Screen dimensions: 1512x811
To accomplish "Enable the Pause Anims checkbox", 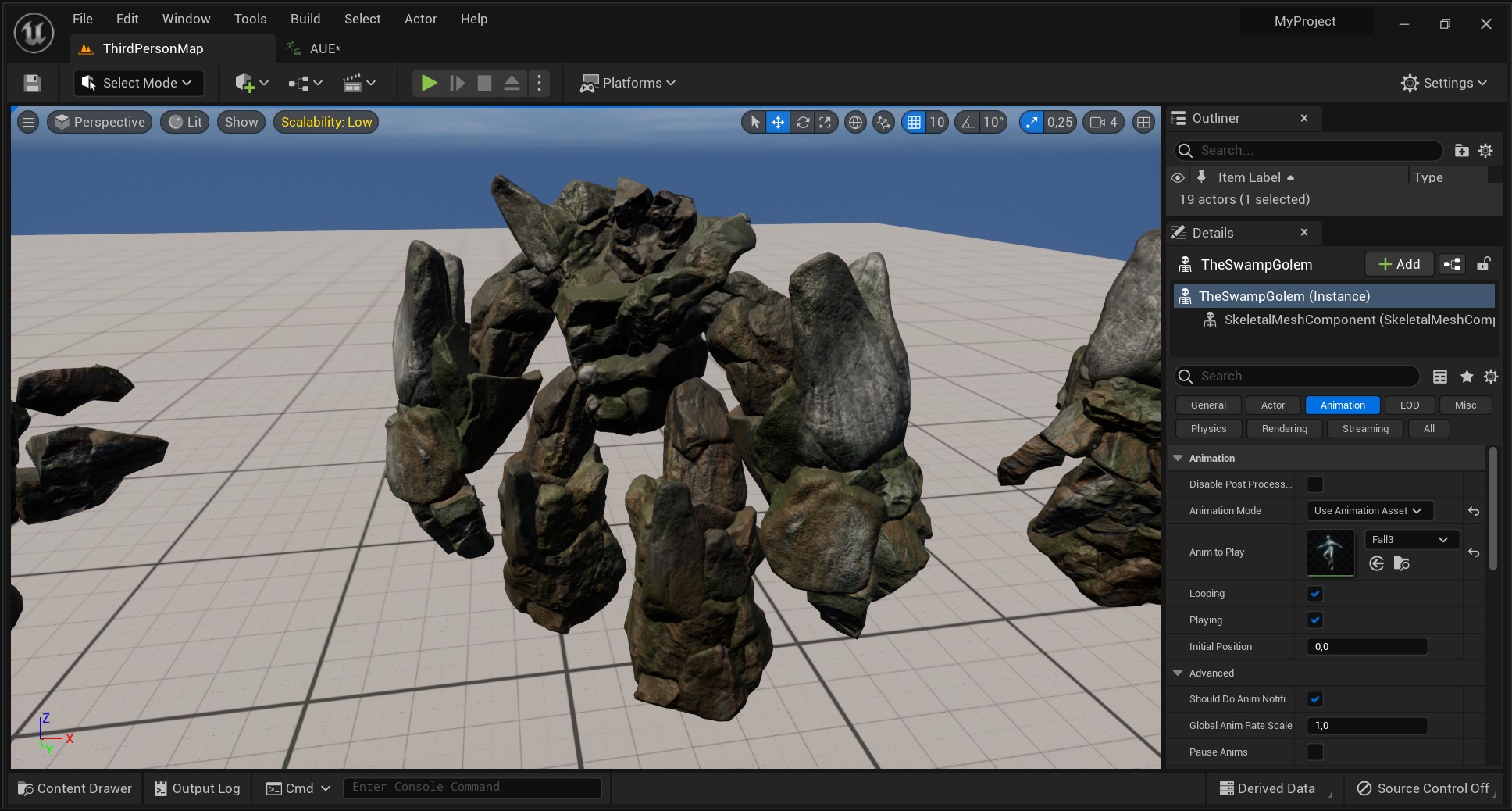I will point(1315,752).
